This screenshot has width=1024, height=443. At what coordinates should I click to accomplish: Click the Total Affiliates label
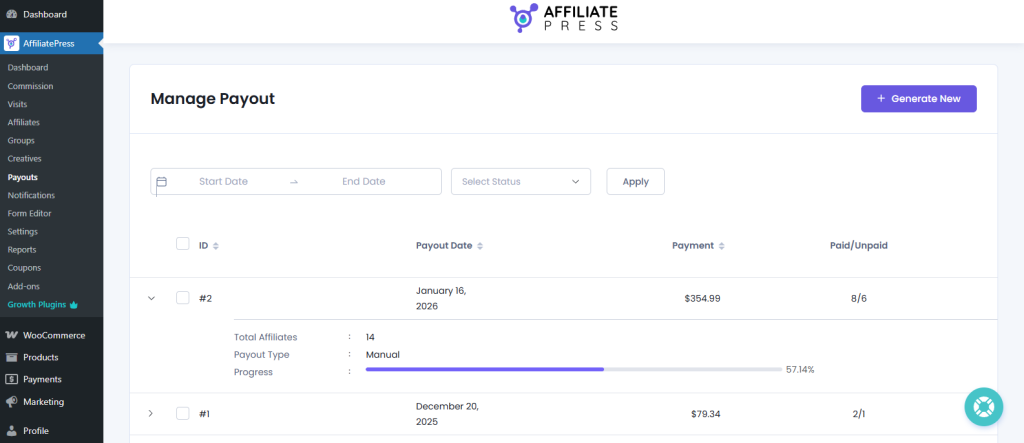(265, 337)
